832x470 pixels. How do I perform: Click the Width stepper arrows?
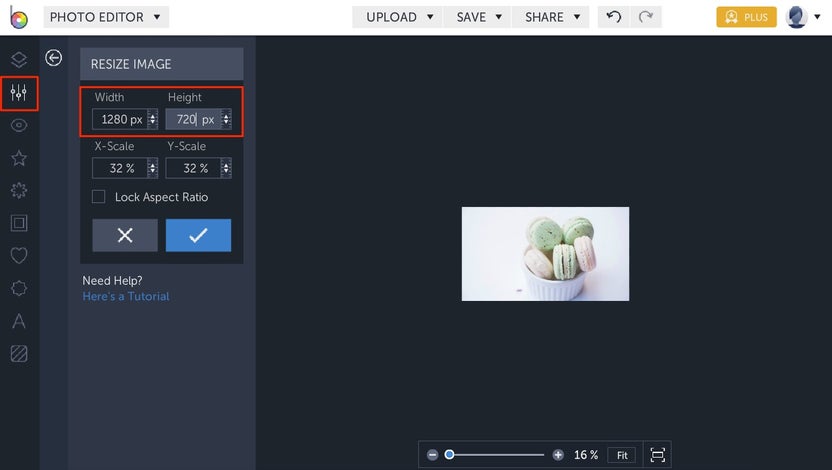point(153,119)
